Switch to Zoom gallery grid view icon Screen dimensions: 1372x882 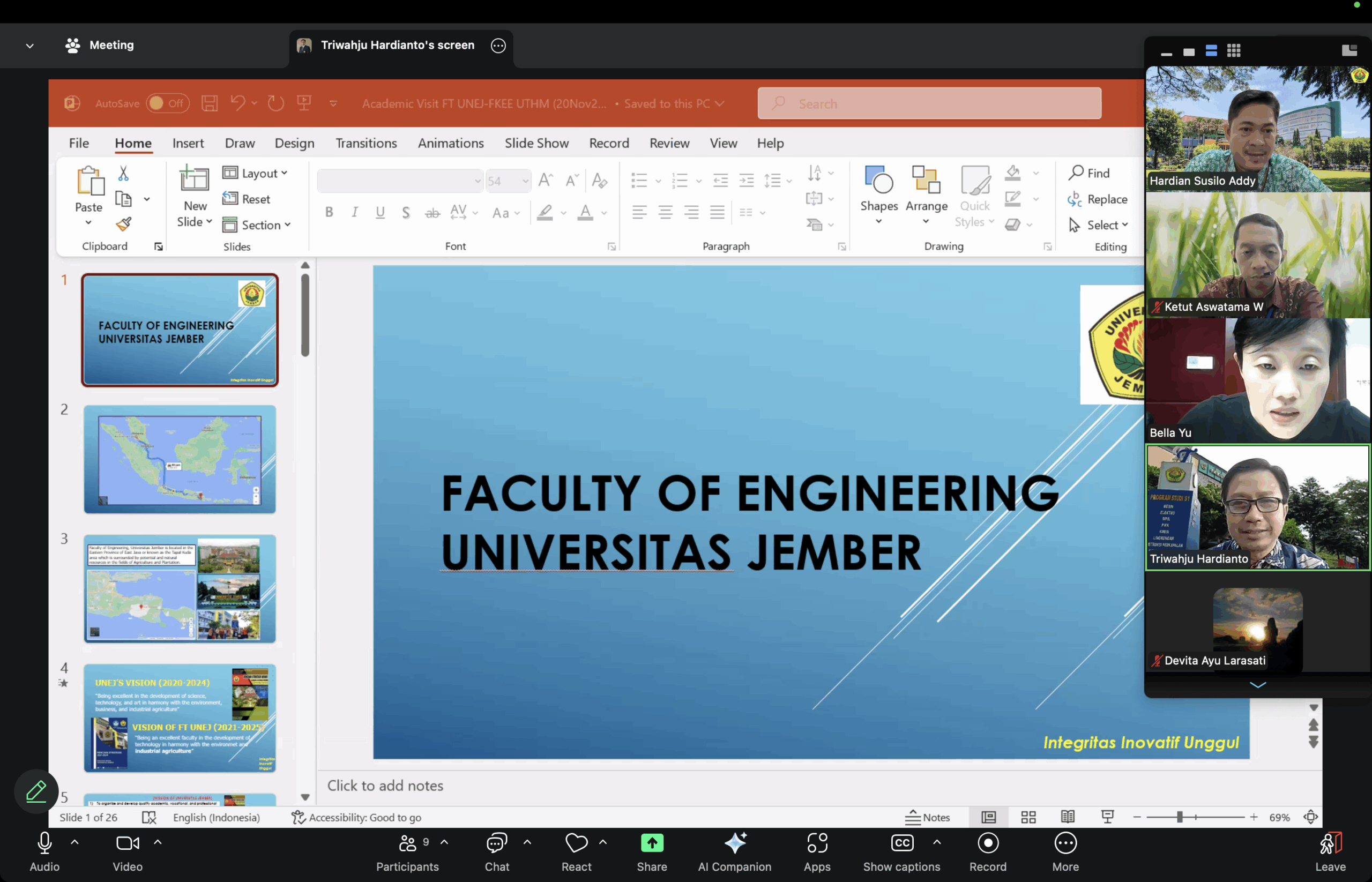click(x=1233, y=51)
